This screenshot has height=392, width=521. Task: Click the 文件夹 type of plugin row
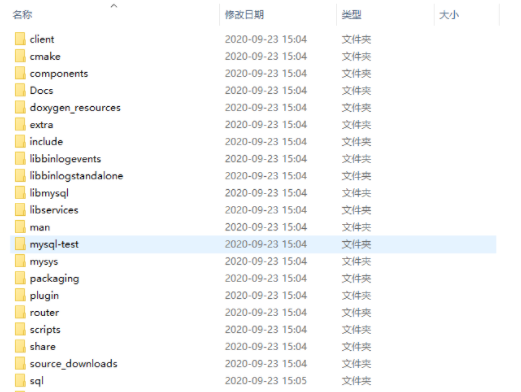click(356, 295)
